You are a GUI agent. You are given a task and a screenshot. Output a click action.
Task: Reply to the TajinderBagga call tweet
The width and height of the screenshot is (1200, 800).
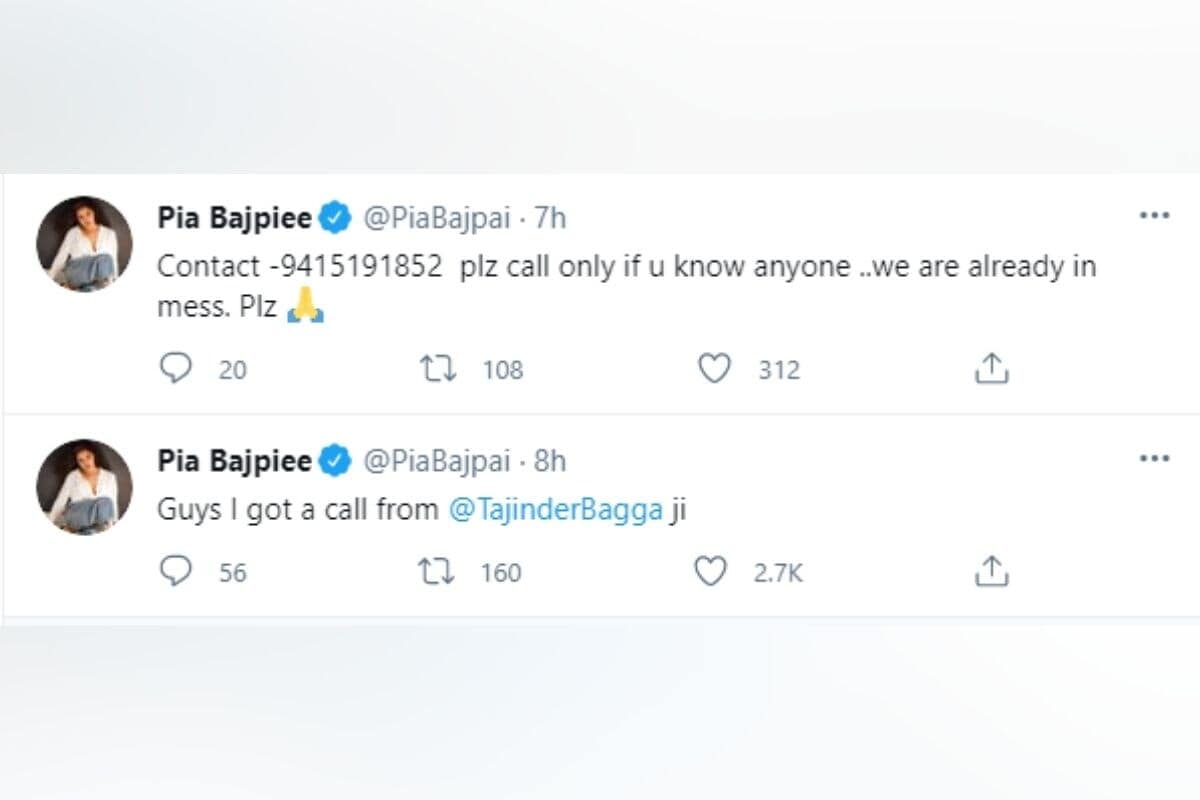point(176,572)
